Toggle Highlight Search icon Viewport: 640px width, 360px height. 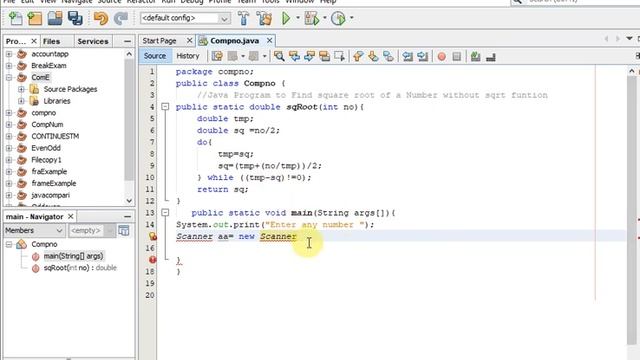[324, 56]
